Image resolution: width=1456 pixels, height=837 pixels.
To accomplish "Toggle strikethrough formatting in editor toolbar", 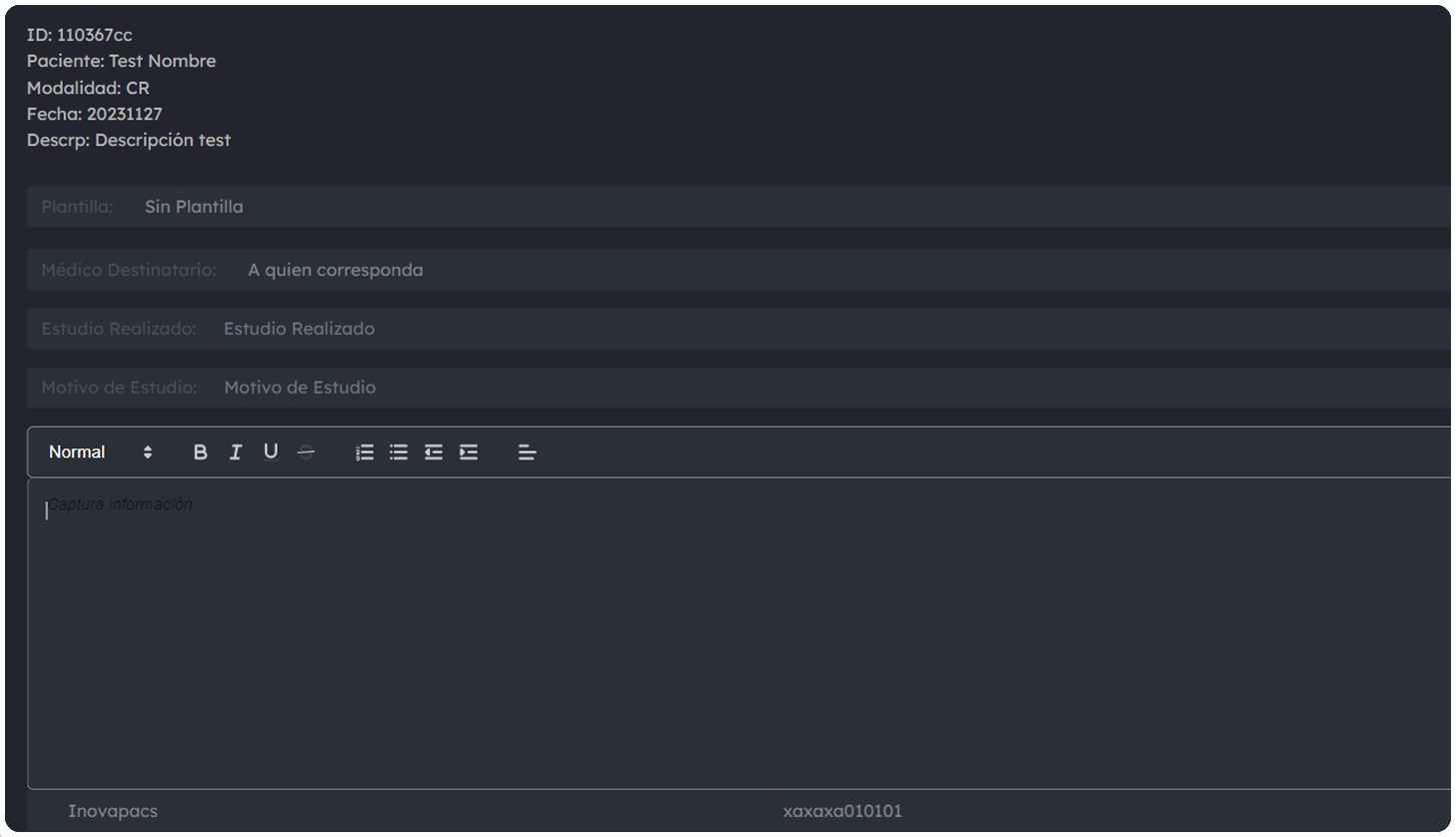I will click(306, 452).
